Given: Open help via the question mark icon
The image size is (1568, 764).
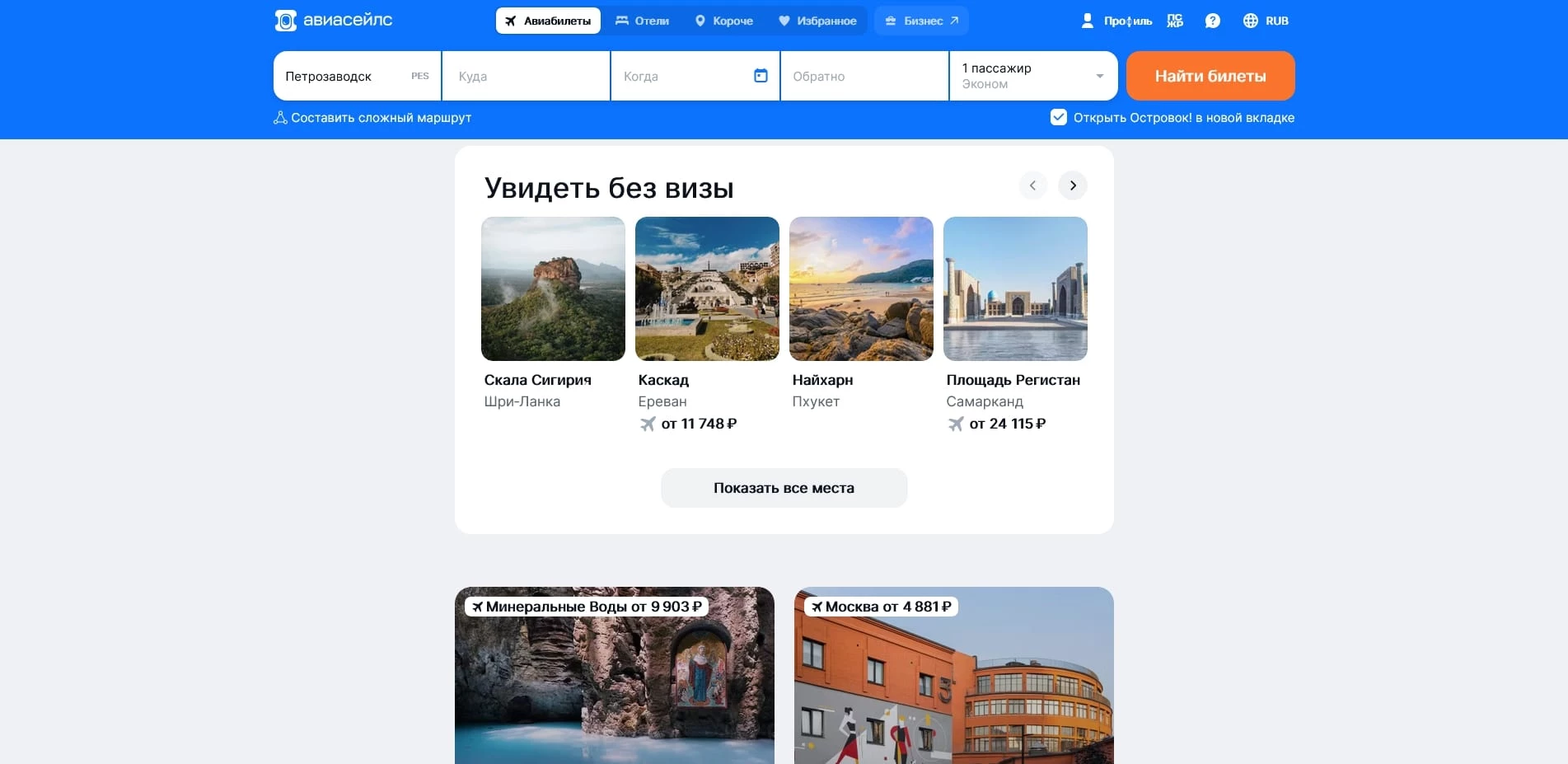Looking at the screenshot, I should pyautogui.click(x=1212, y=20).
